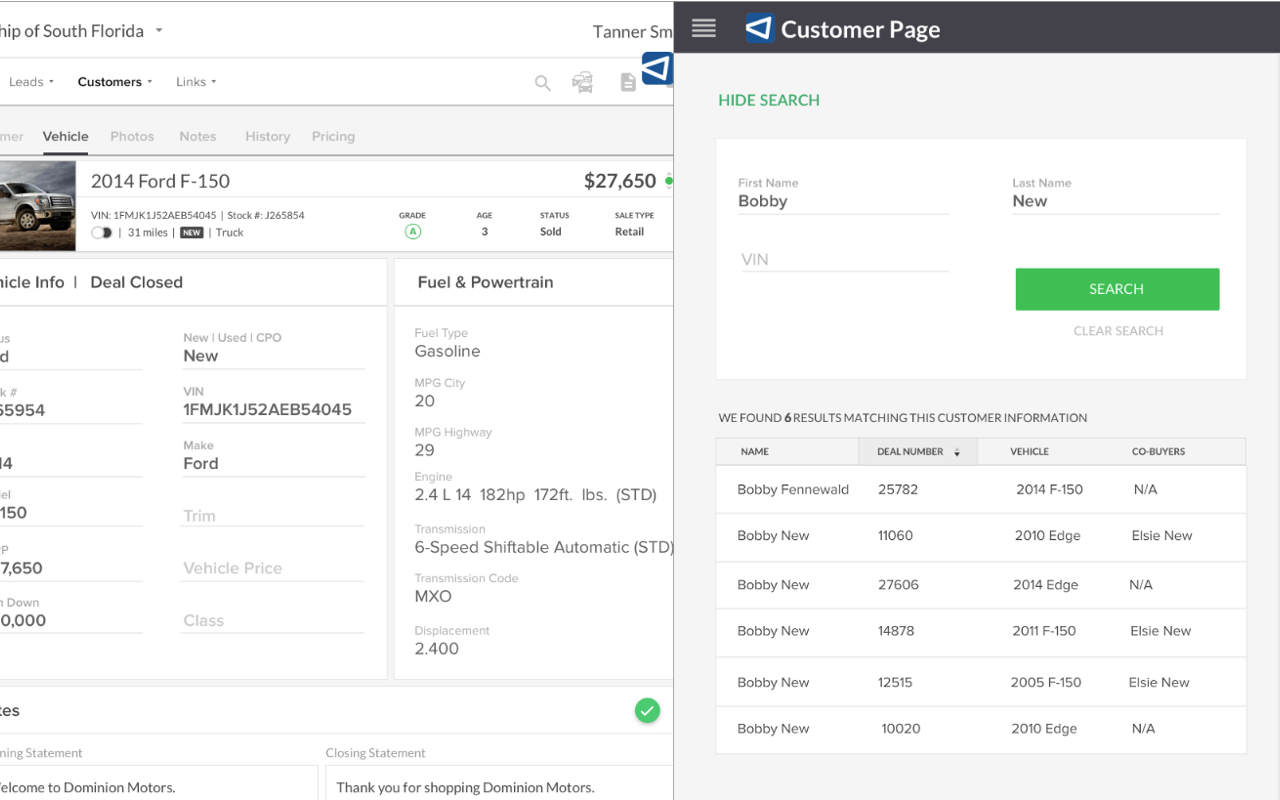
Task: Click the Customer Page logo icon
Action: tap(759, 29)
